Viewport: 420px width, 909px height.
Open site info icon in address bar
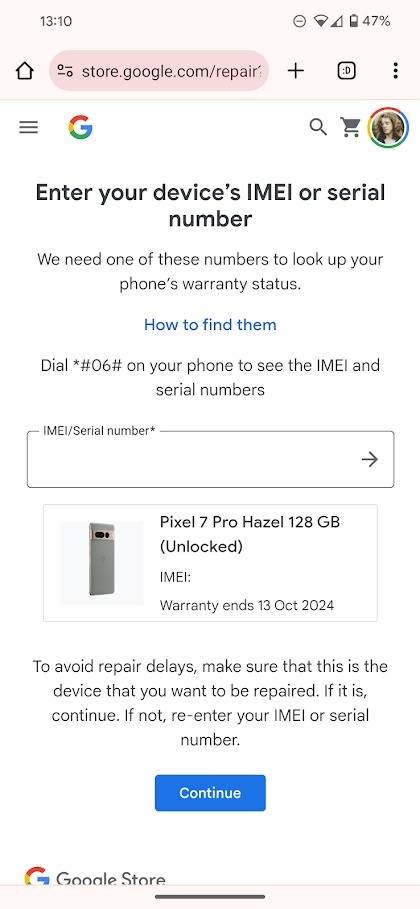[x=65, y=71]
